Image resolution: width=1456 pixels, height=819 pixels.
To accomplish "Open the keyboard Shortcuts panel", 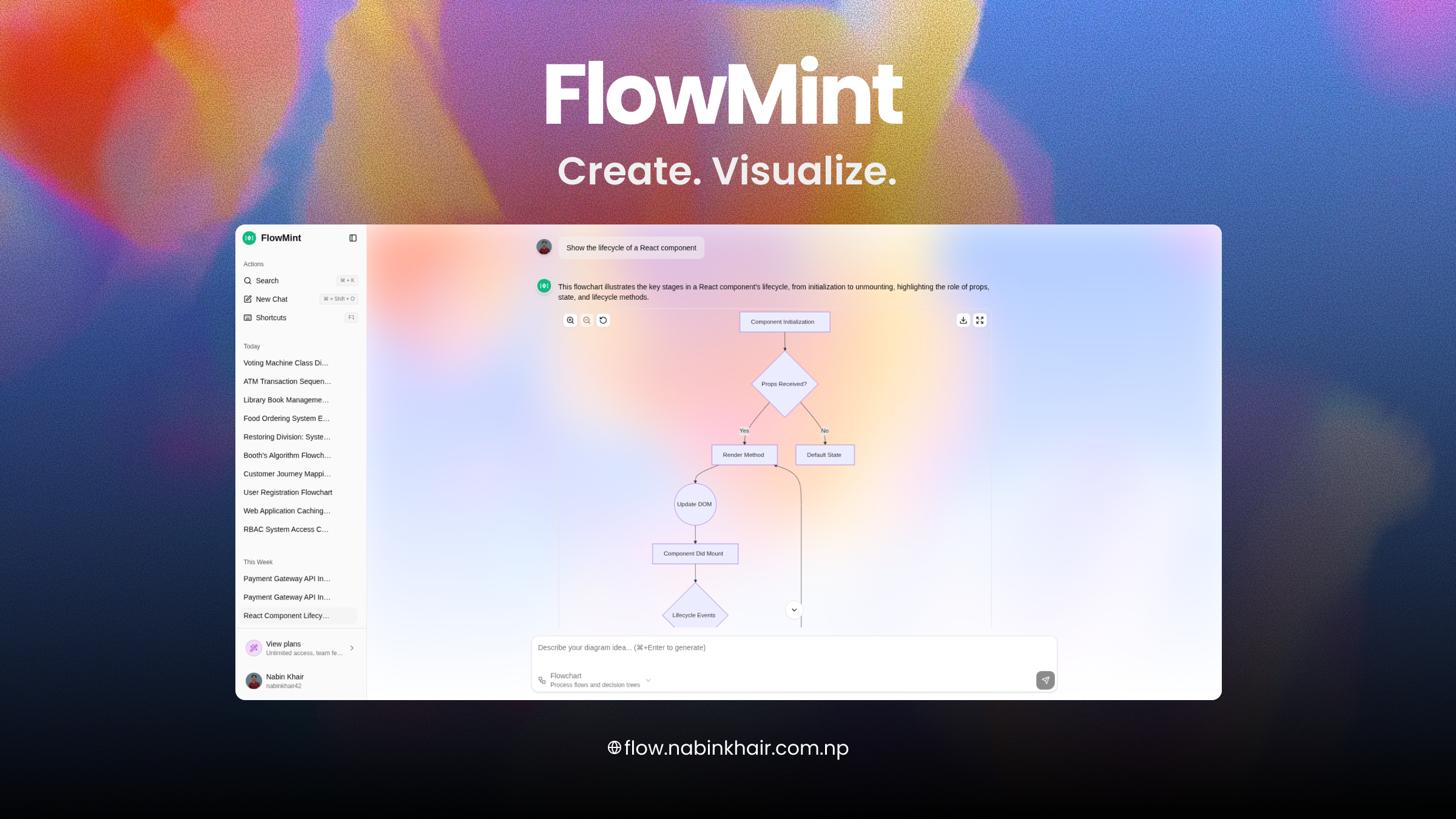I will coord(271,317).
